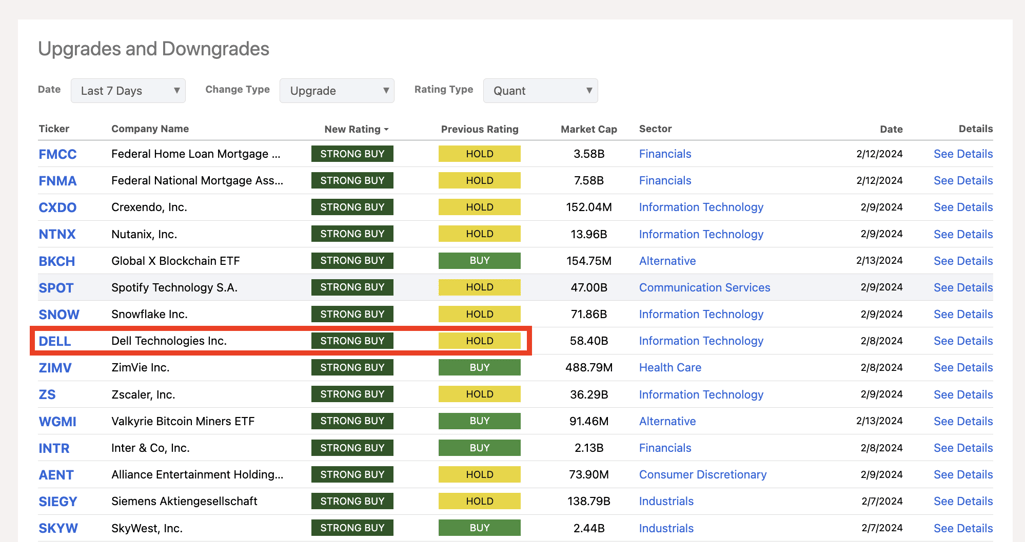This screenshot has height=542, width=1025.
Task: Click the STRONG BUY badge for Nutanix
Action: [352, 234]
